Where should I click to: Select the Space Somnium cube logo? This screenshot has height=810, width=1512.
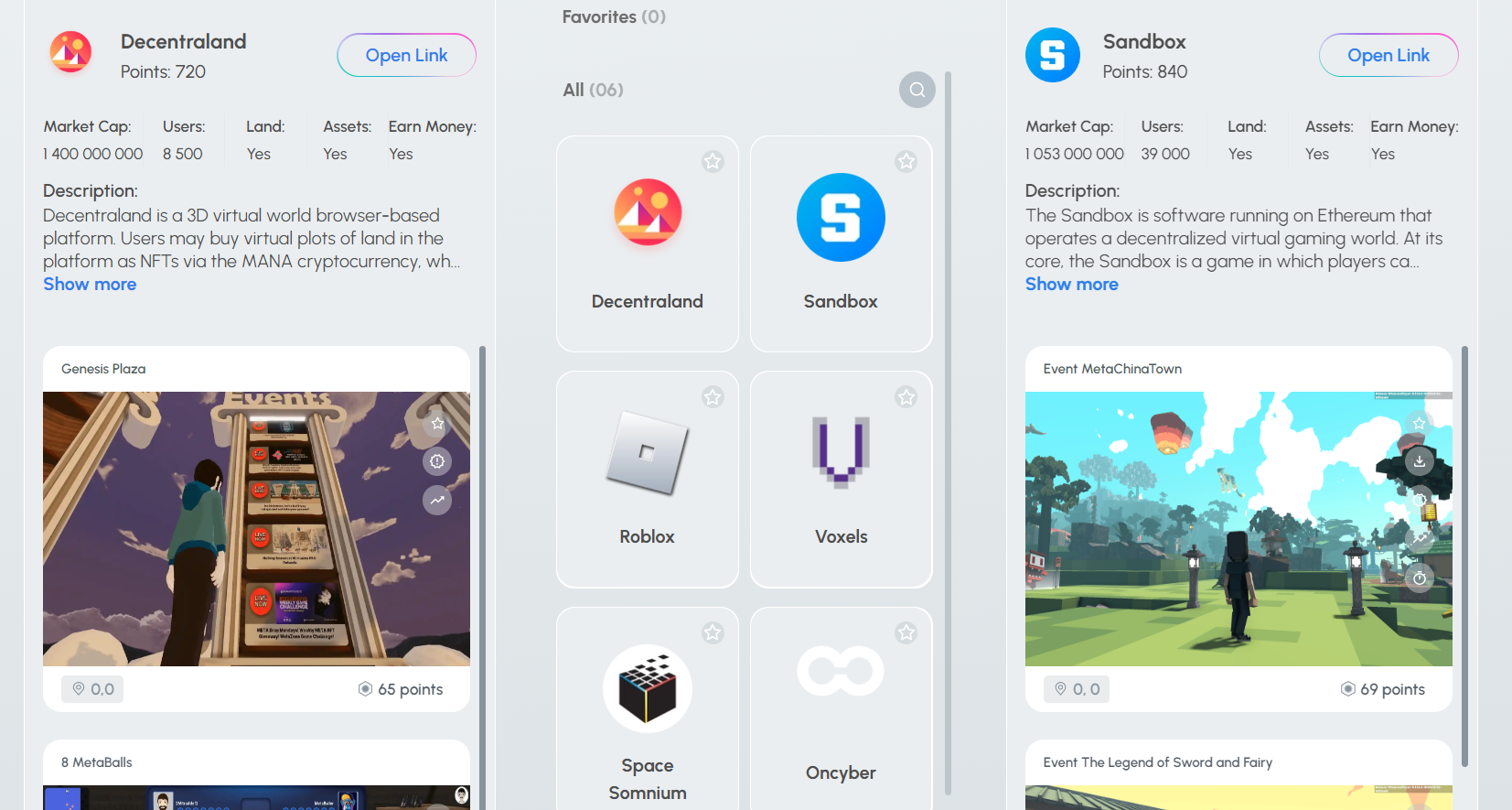tap(648, 688)
